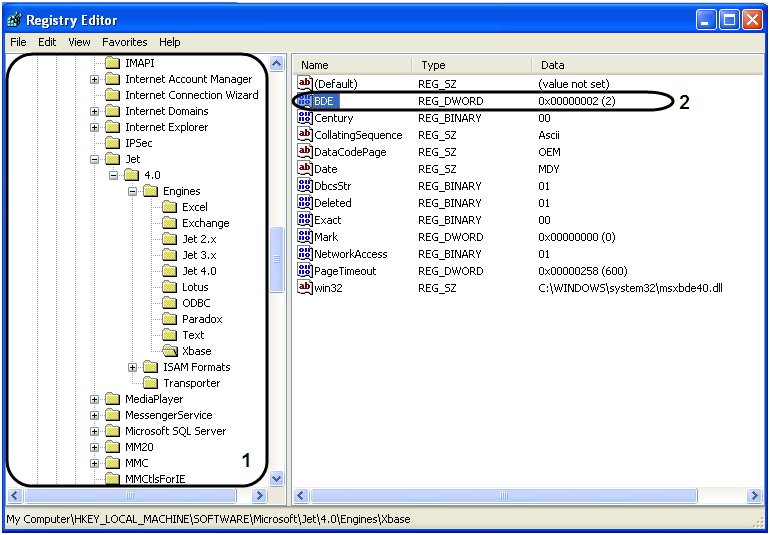770x535 pixels.
Task: Click the Registry Editor title bar icon
Action: click(x=14, y=20)
